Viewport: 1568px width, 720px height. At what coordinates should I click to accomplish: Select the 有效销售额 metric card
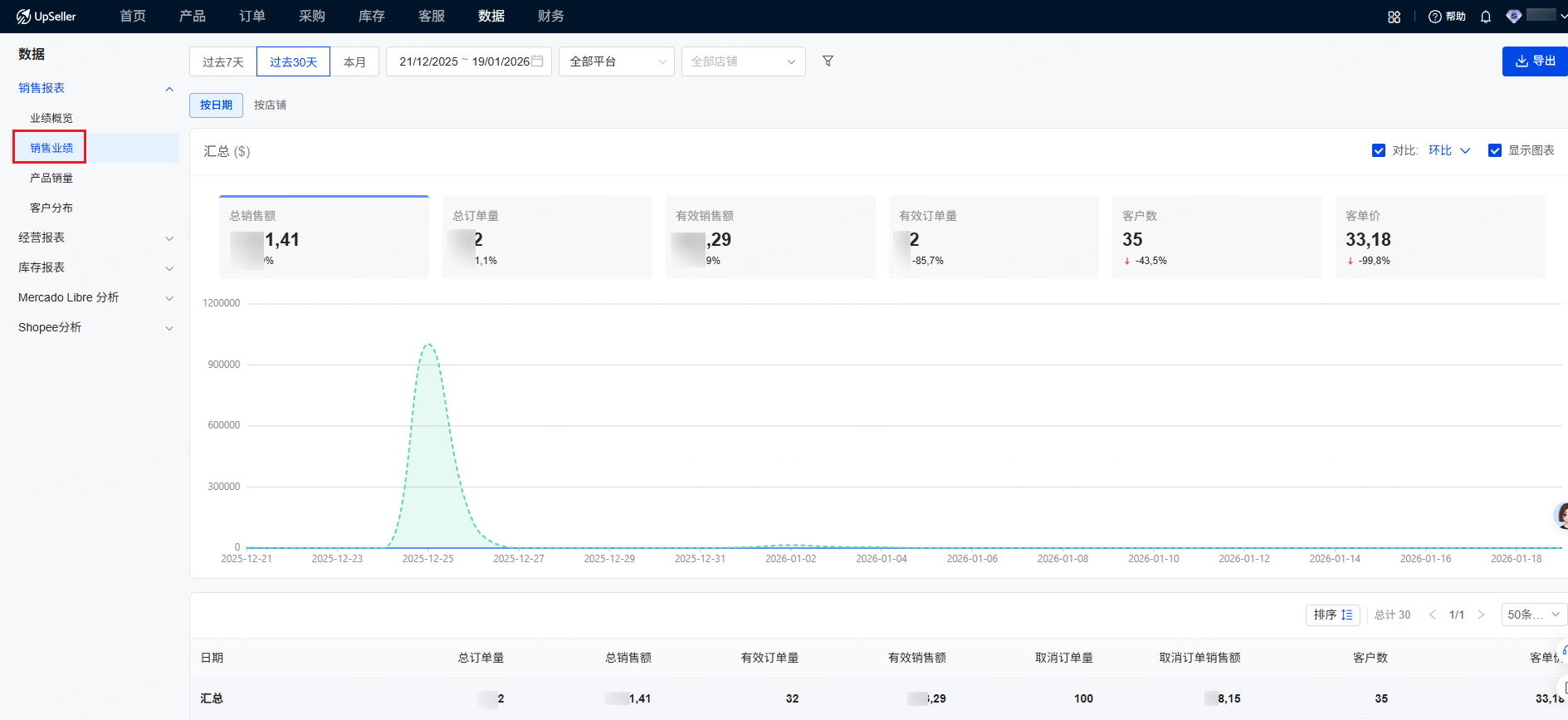770,237
